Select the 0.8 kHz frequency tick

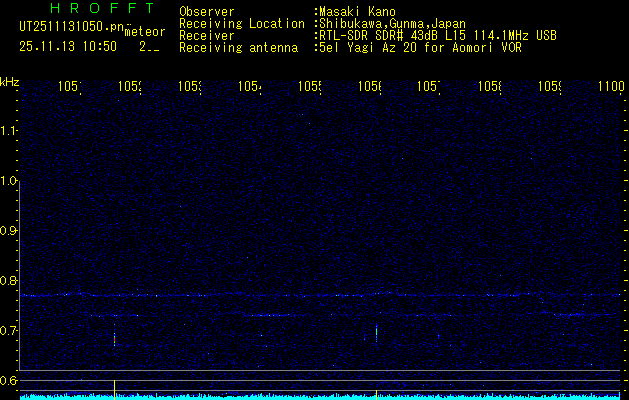point(9,281)
